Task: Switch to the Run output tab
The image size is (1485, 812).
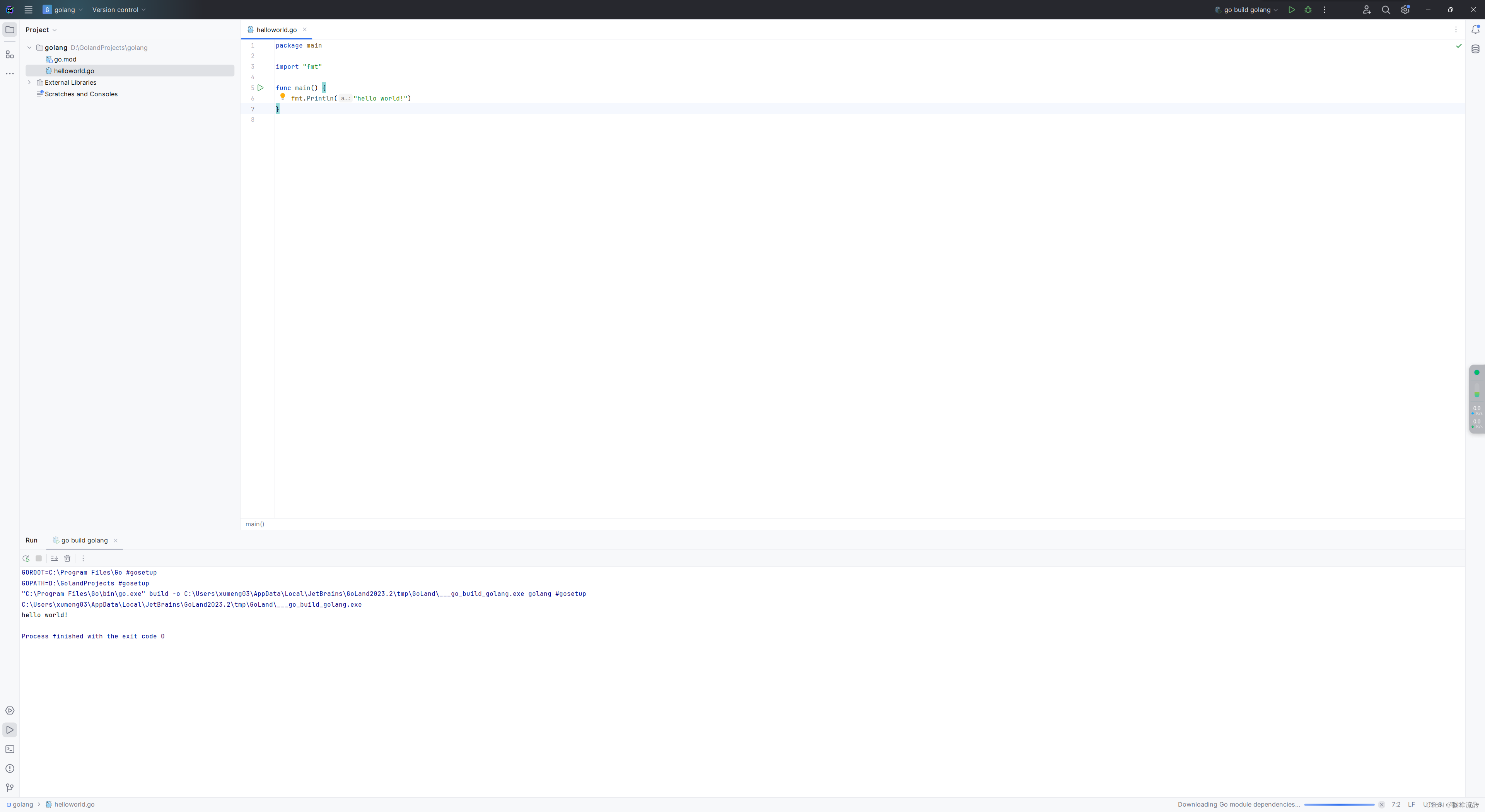Action: click(x=31, y=540)
